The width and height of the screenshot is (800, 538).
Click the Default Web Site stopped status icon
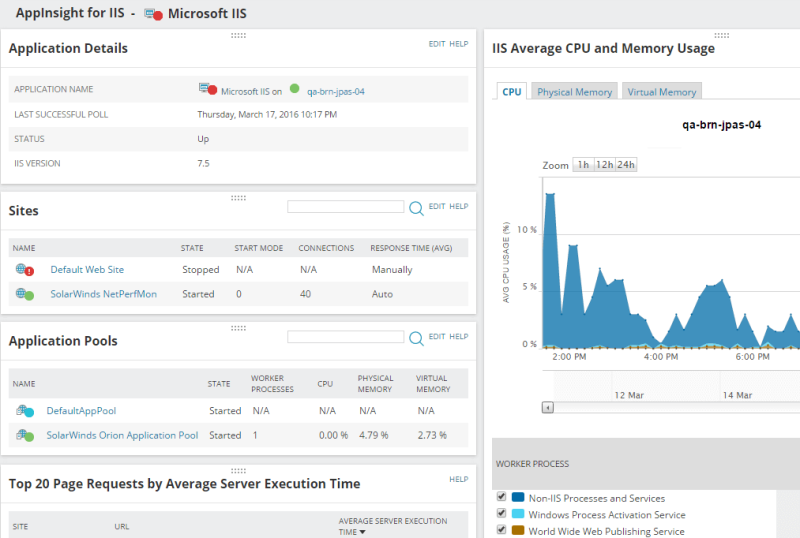(x=24, y=270)
